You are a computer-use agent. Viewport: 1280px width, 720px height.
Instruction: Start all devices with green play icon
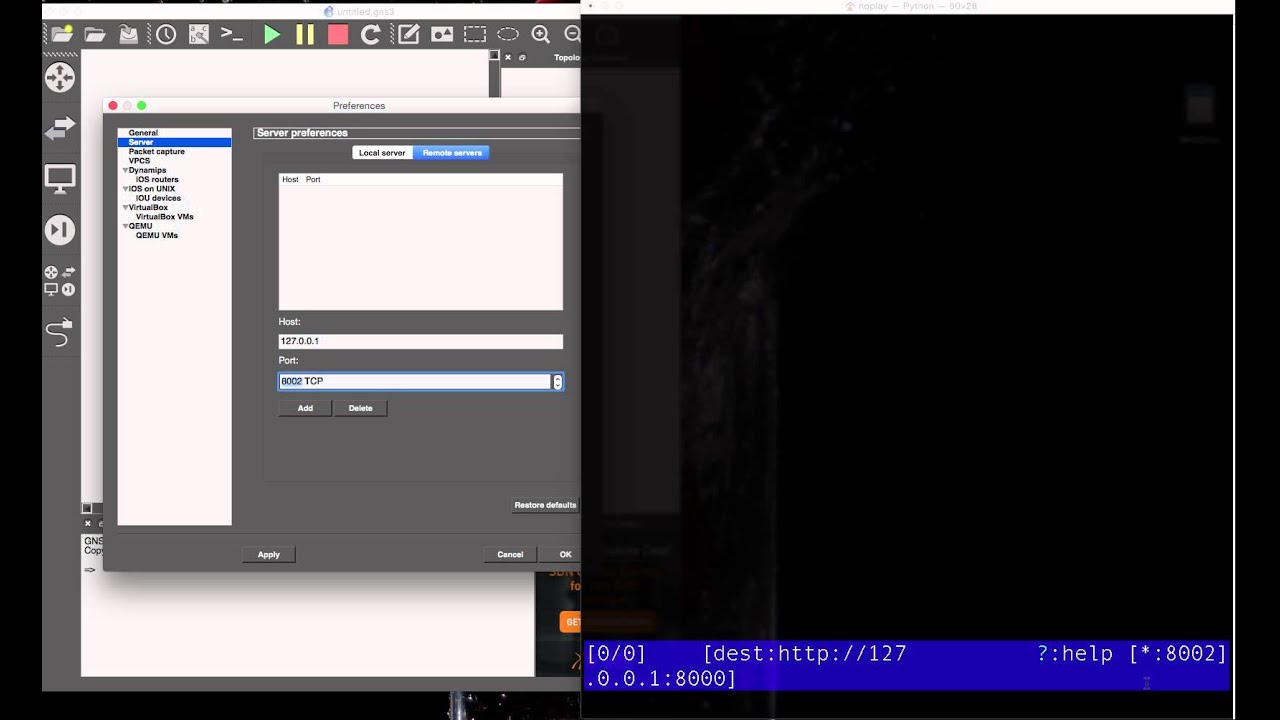point(271,35)
